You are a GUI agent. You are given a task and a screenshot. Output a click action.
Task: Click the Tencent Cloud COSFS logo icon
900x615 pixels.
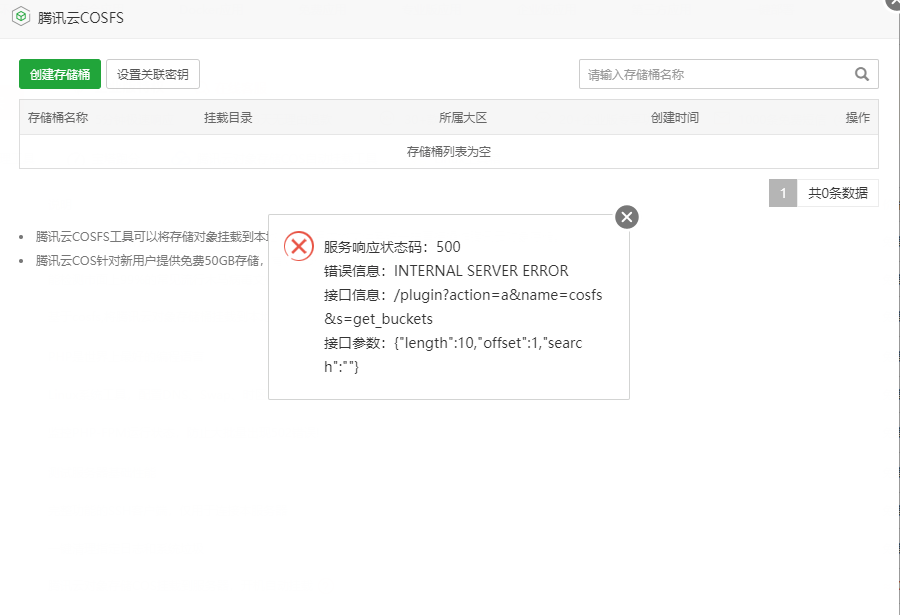(x=21, y=16)
